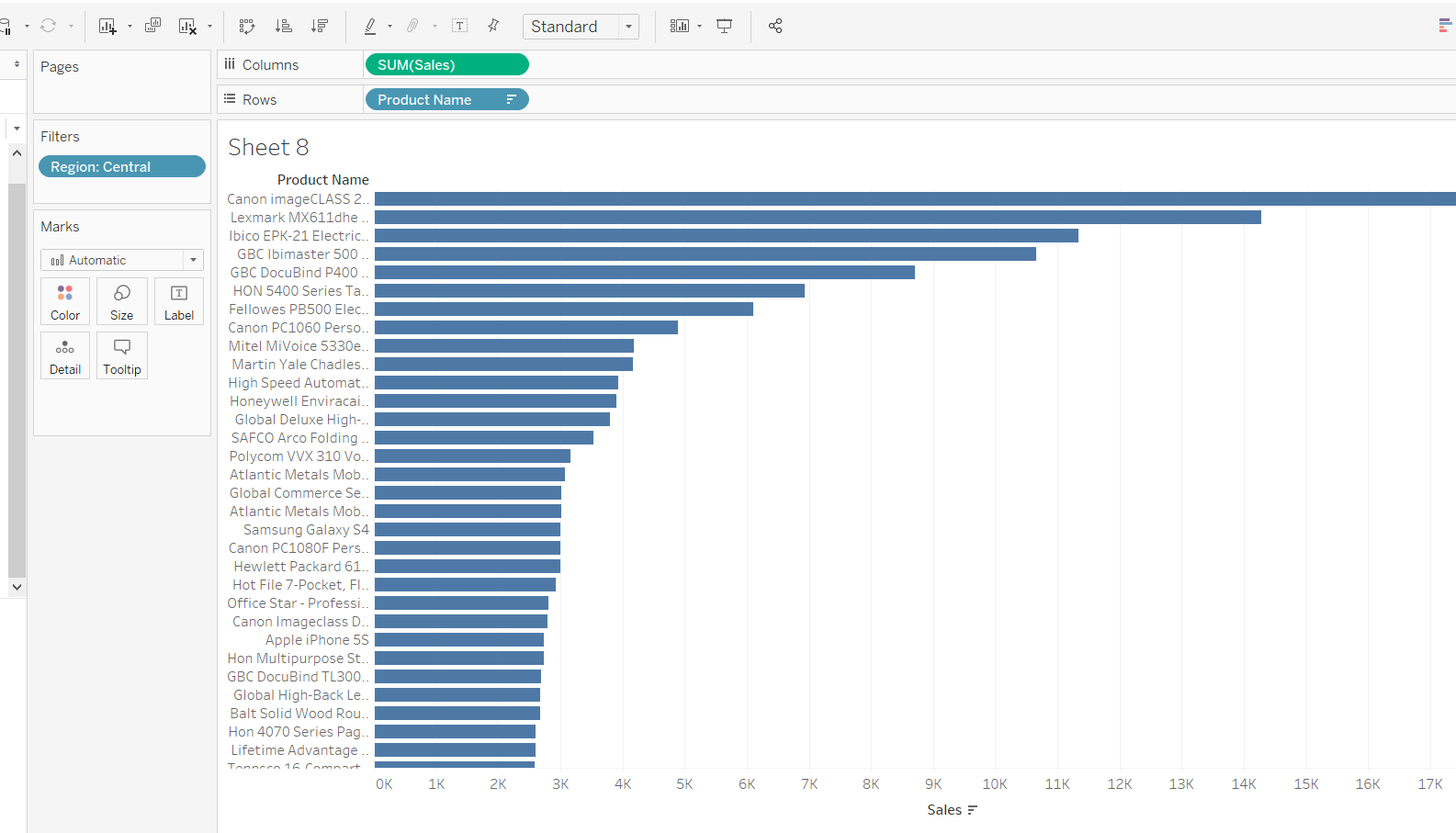The height and width of the screenshot is (833, 1456).
Task: Click the Show/Hide Cards icon
Action: (x=680, y=26)
